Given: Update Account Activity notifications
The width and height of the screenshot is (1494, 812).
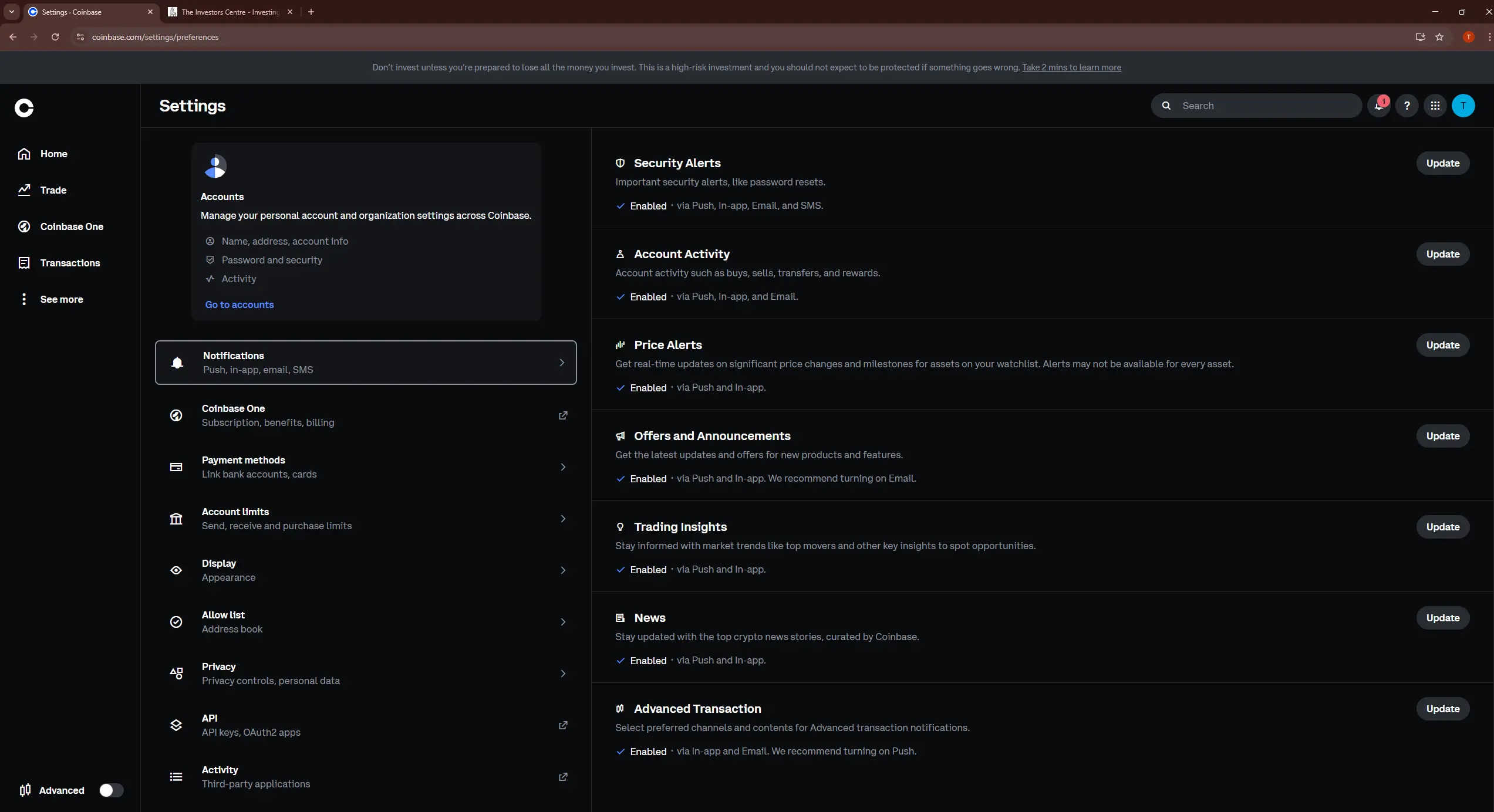Looking at the screenshot, I should 1443,254.
